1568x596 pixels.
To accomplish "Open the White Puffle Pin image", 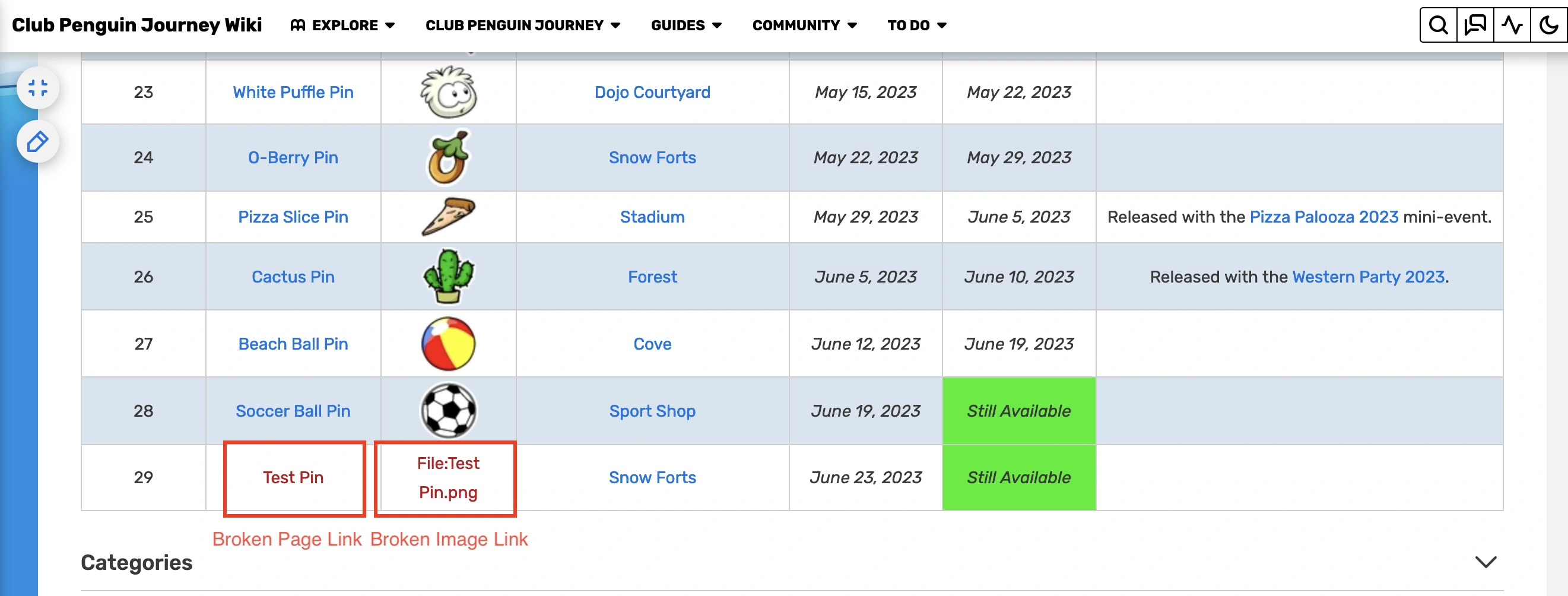I will (x=449, y=93).
